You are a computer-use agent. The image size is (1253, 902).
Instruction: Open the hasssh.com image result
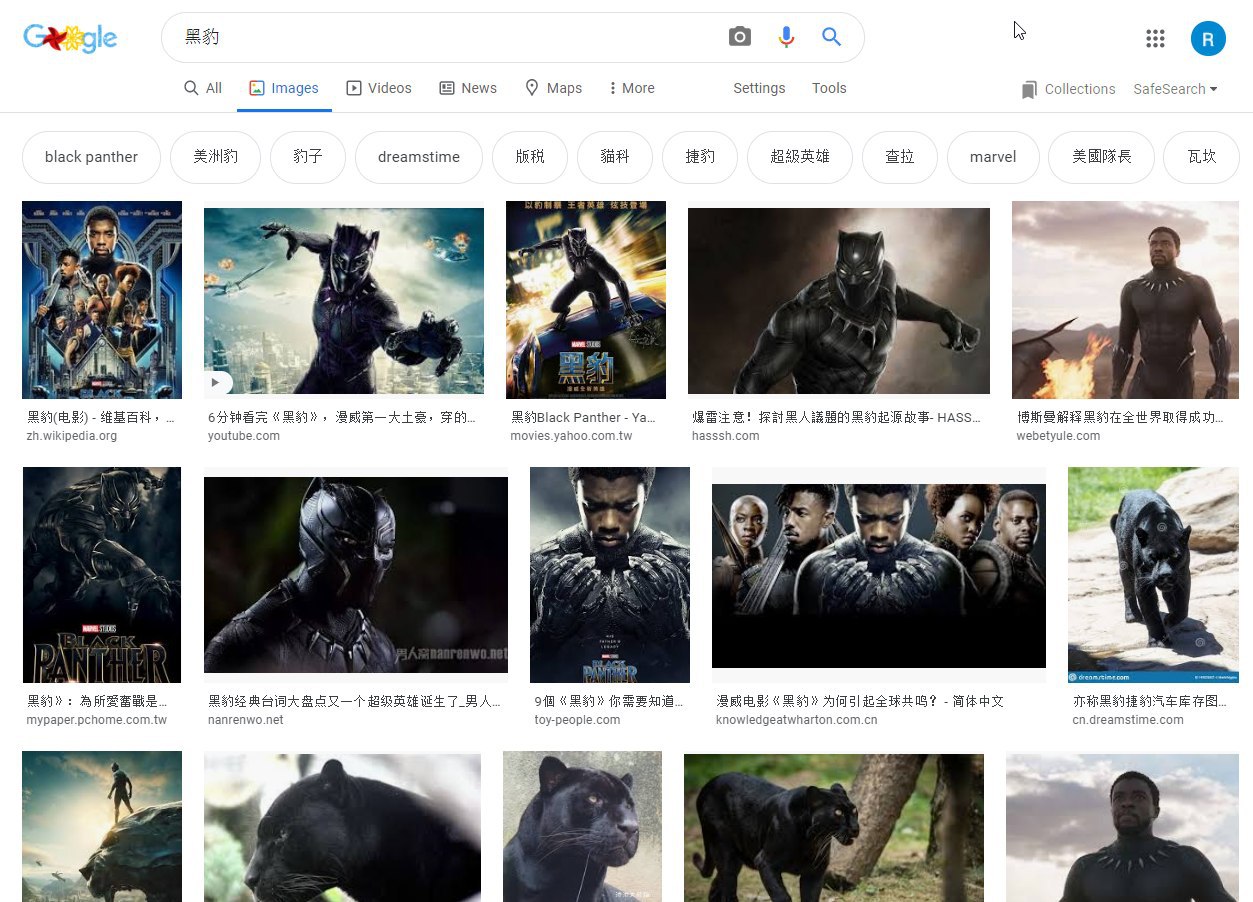coord(839,300)
